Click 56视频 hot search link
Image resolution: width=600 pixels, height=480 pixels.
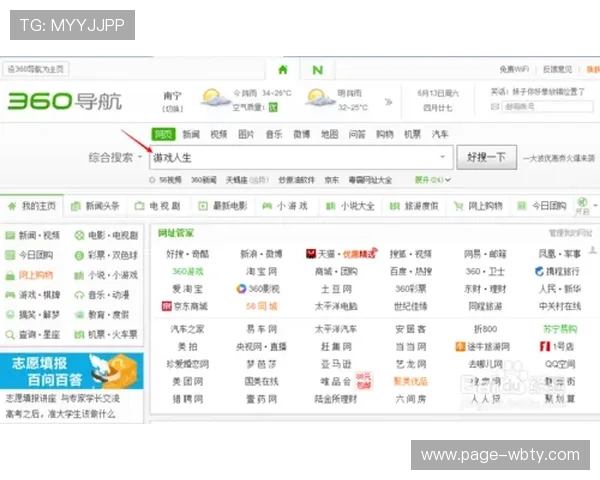pos(170,180)
